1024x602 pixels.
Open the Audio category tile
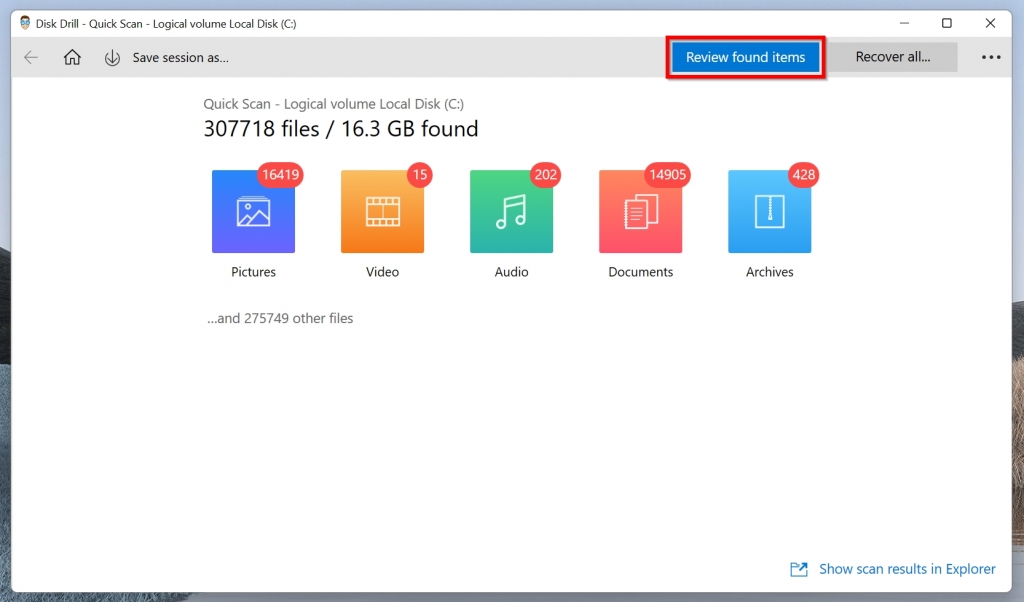pyautogui.click(x=511, y=212)
